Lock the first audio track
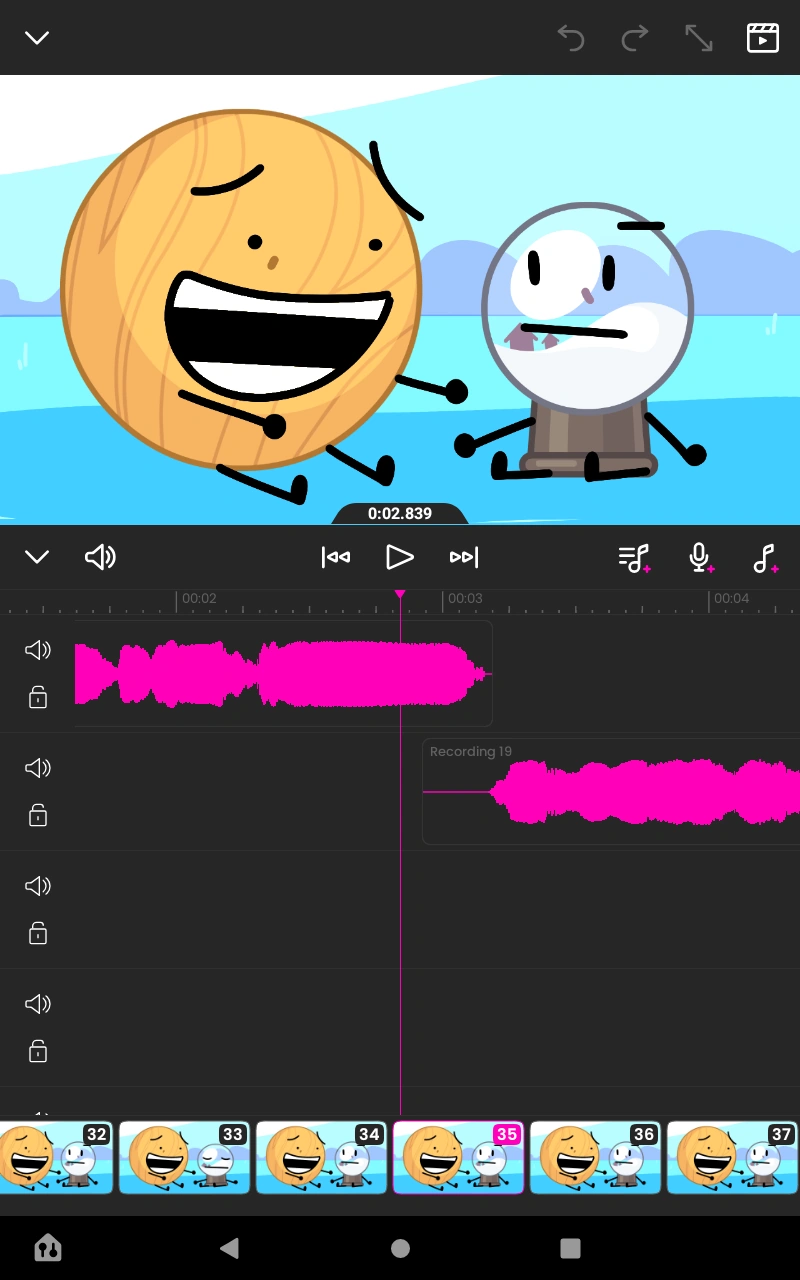This screenshot has height=1280, width=800. tap(38, 697)
